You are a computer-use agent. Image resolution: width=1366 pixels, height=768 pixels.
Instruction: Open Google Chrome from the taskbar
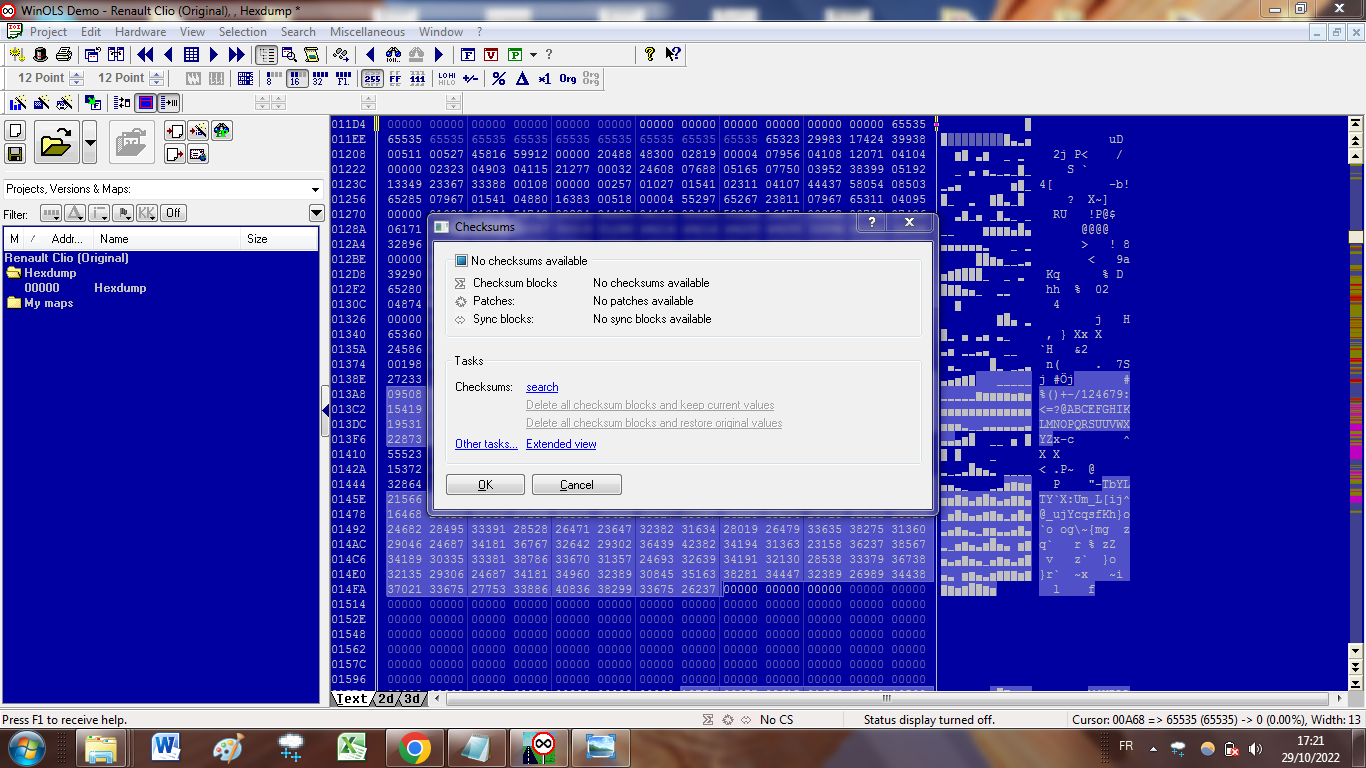click(415, 748)
